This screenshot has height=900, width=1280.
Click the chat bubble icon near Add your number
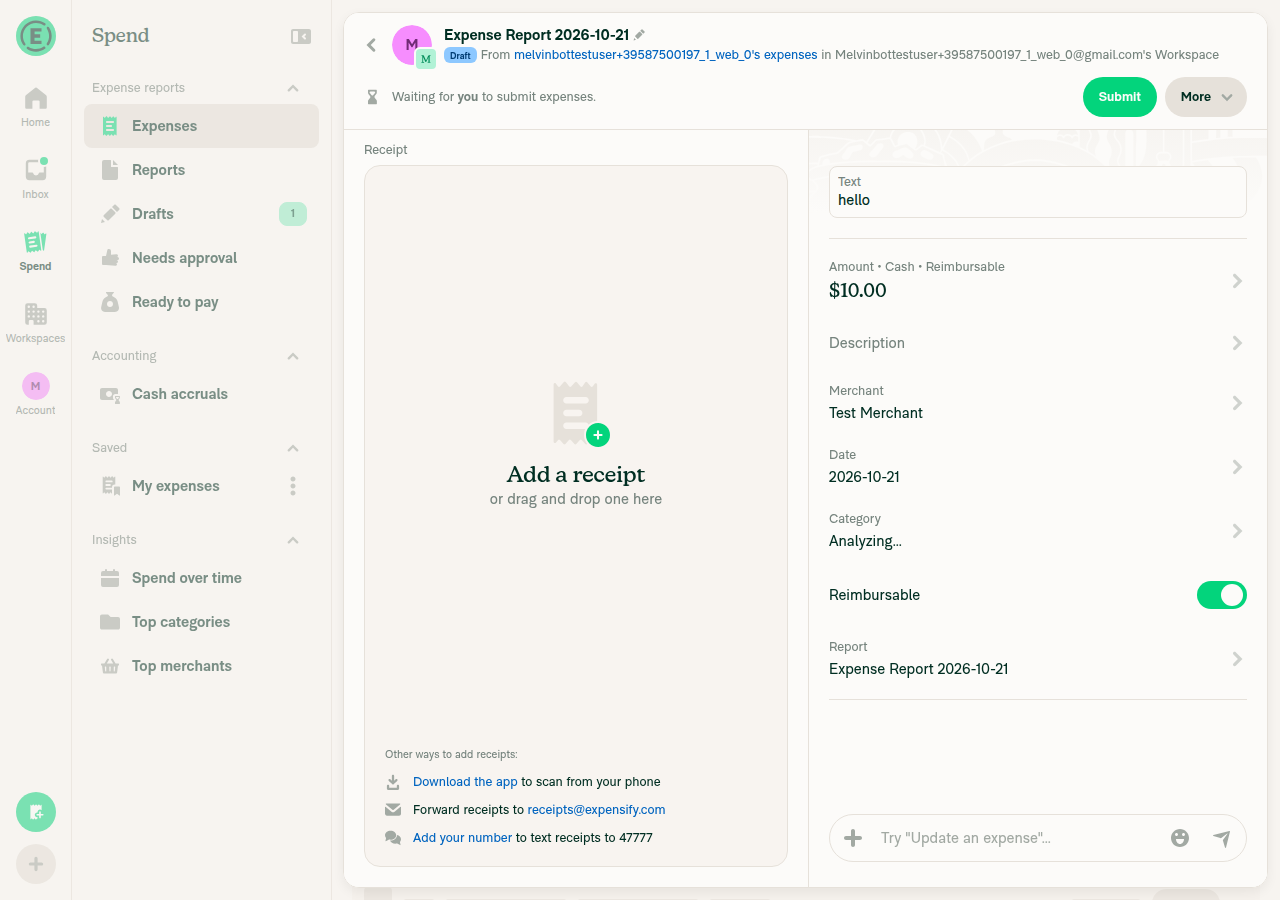(x=393, y=838)
